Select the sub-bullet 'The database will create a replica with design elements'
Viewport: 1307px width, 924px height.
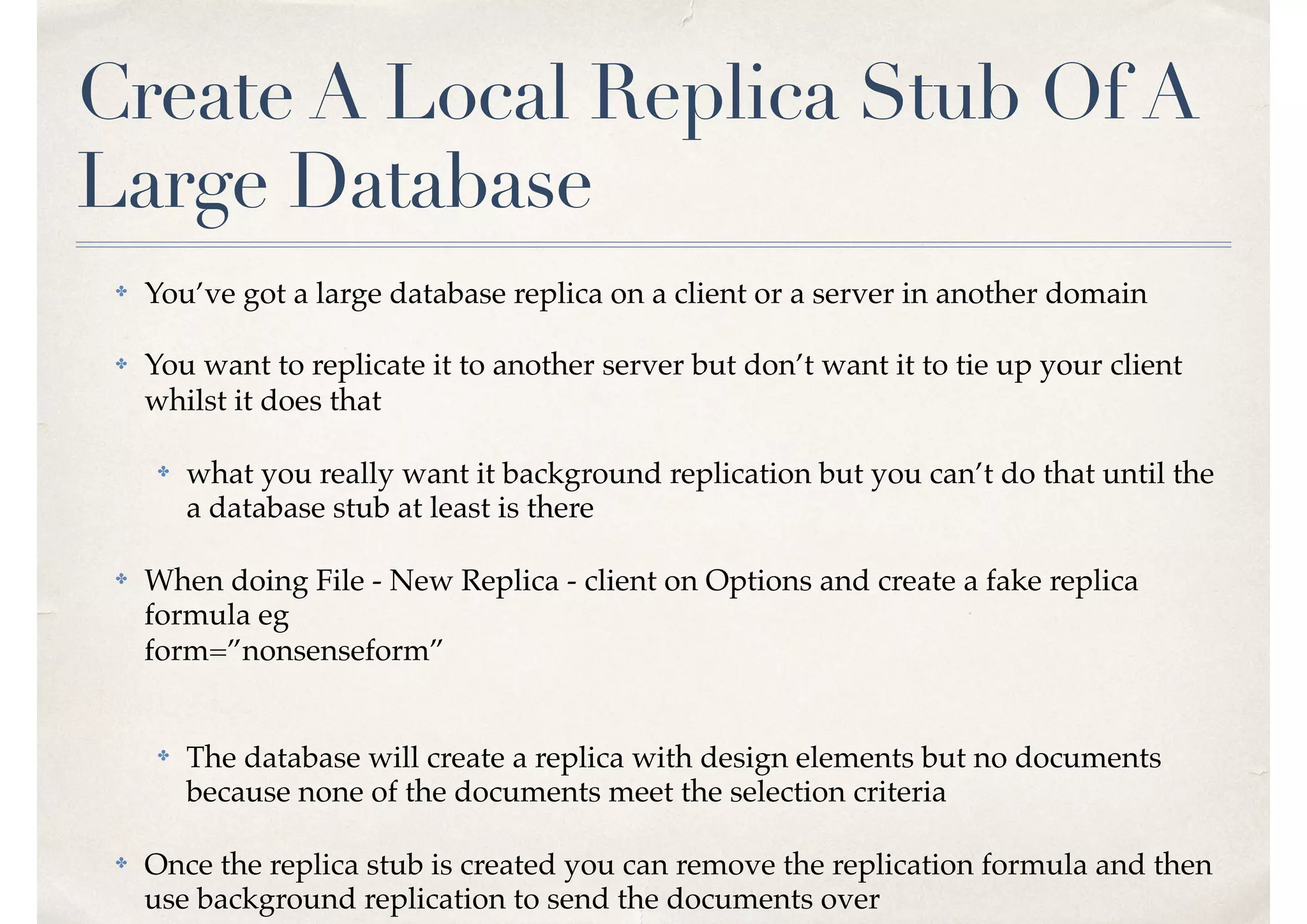click(673, 775)
